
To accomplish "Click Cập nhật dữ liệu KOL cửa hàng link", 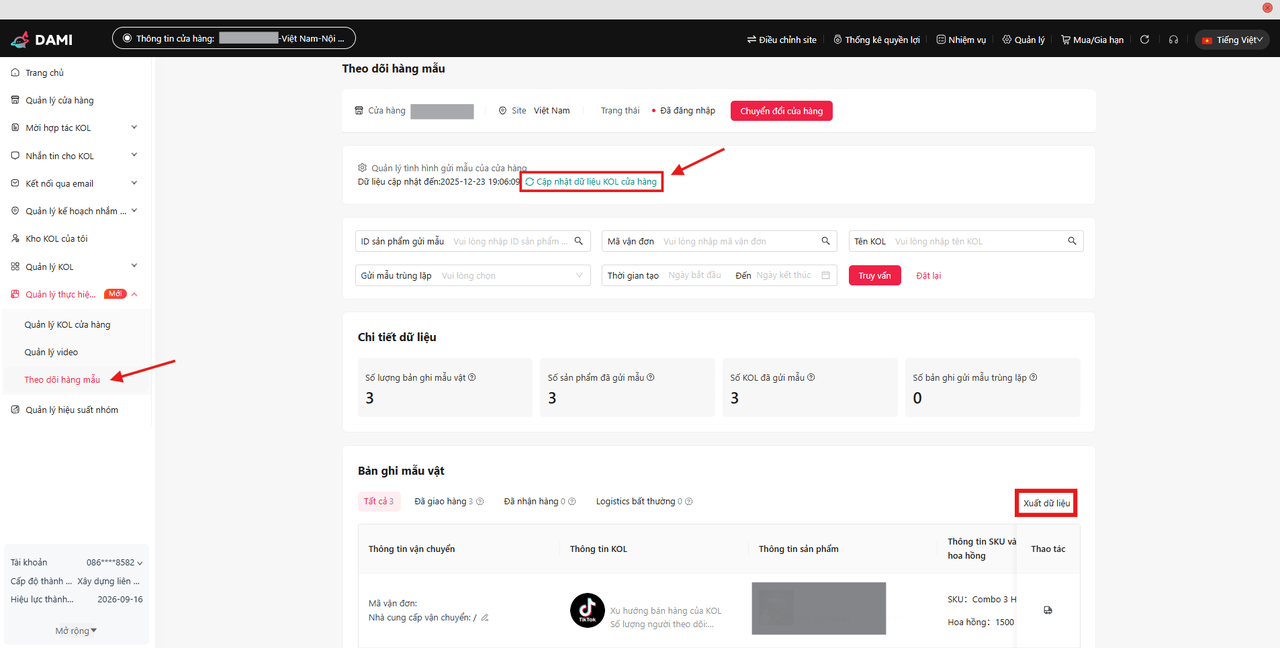I will (591, 182).
